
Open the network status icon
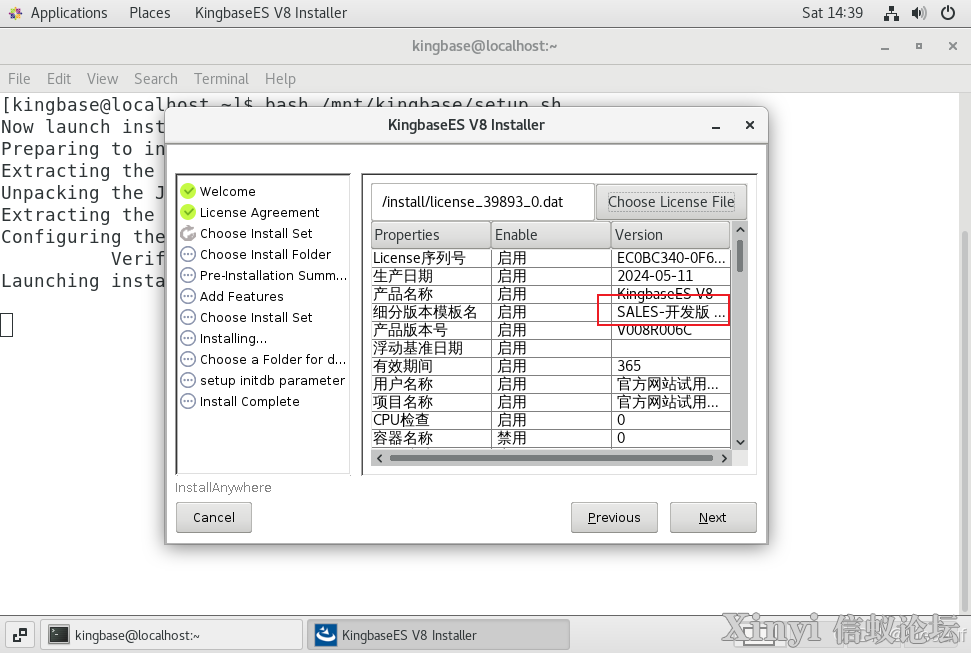tap(891, 13)
